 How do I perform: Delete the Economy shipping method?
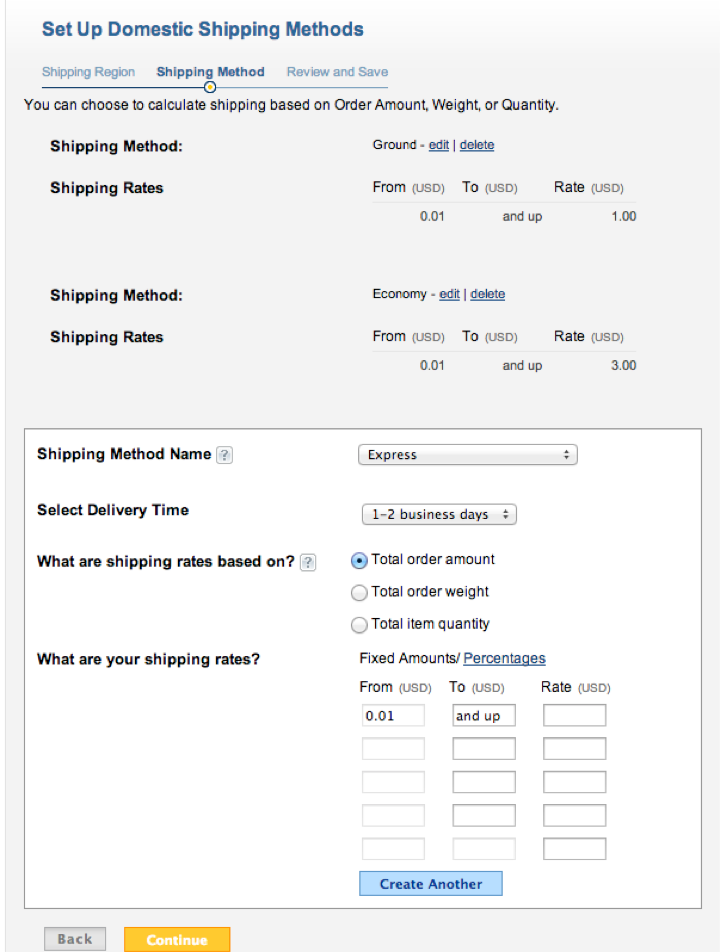tap(488, 294)
